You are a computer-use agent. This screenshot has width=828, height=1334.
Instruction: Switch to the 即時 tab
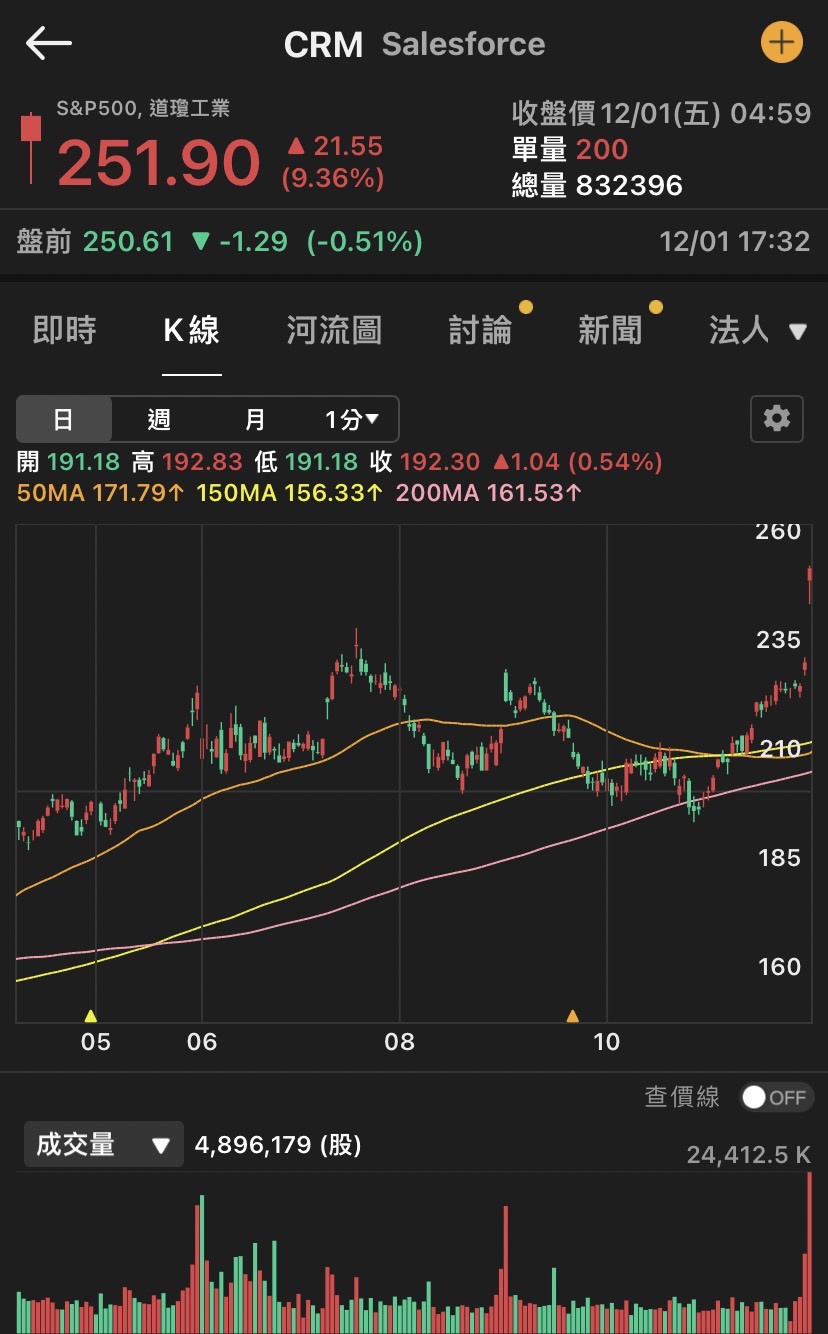(64, 330)
